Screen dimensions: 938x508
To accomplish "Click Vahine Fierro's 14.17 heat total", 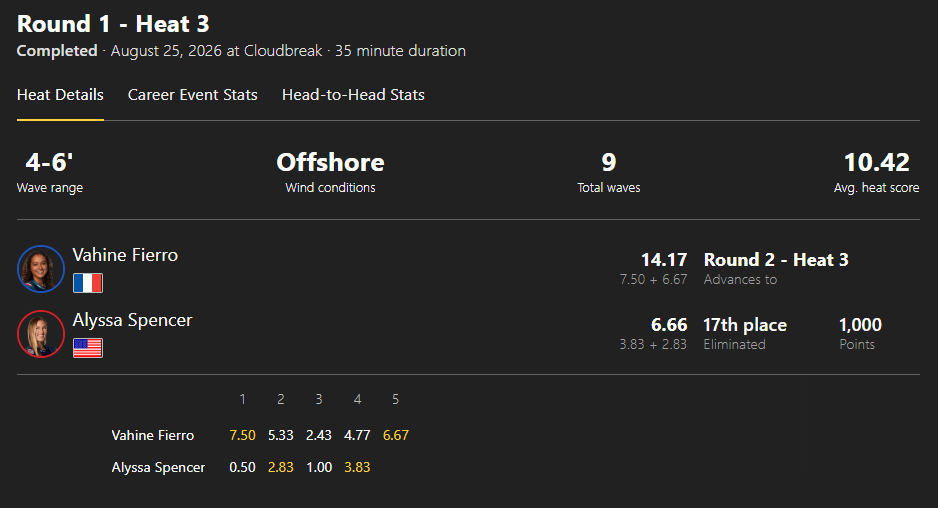I will click(664, 260).
